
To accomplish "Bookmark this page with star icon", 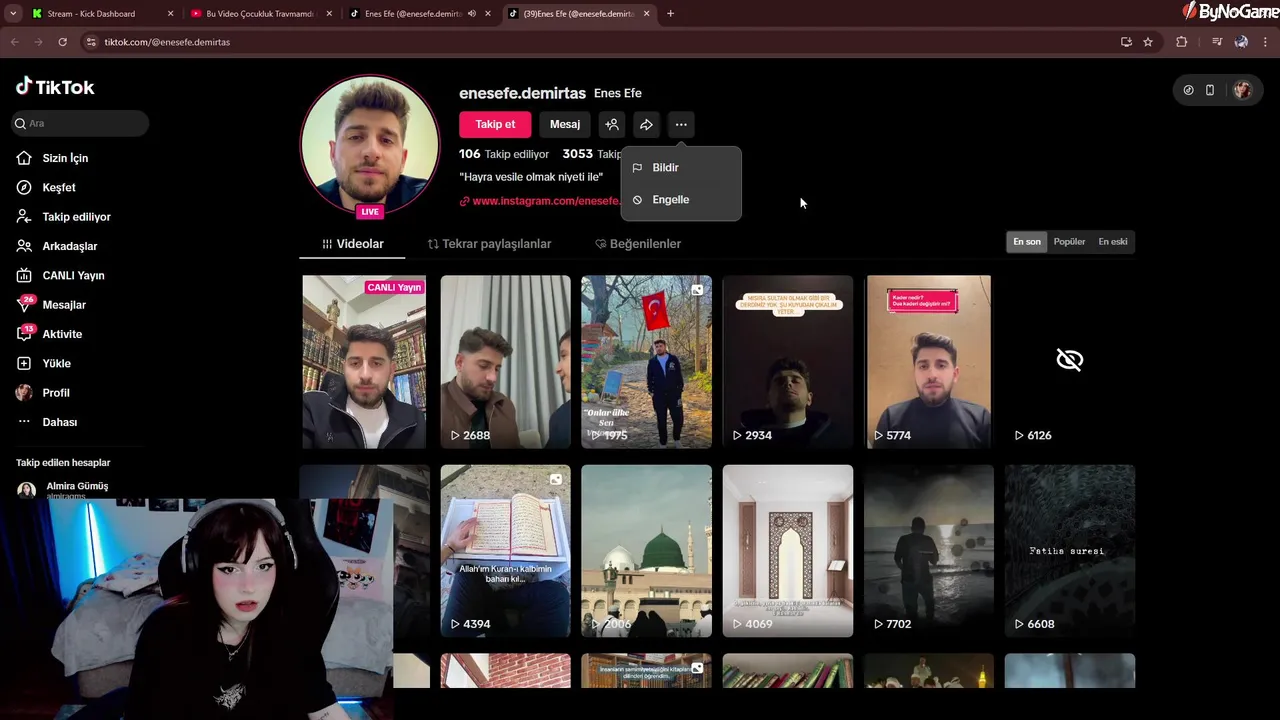I will pyautogui.click(x=1148, y=42).
